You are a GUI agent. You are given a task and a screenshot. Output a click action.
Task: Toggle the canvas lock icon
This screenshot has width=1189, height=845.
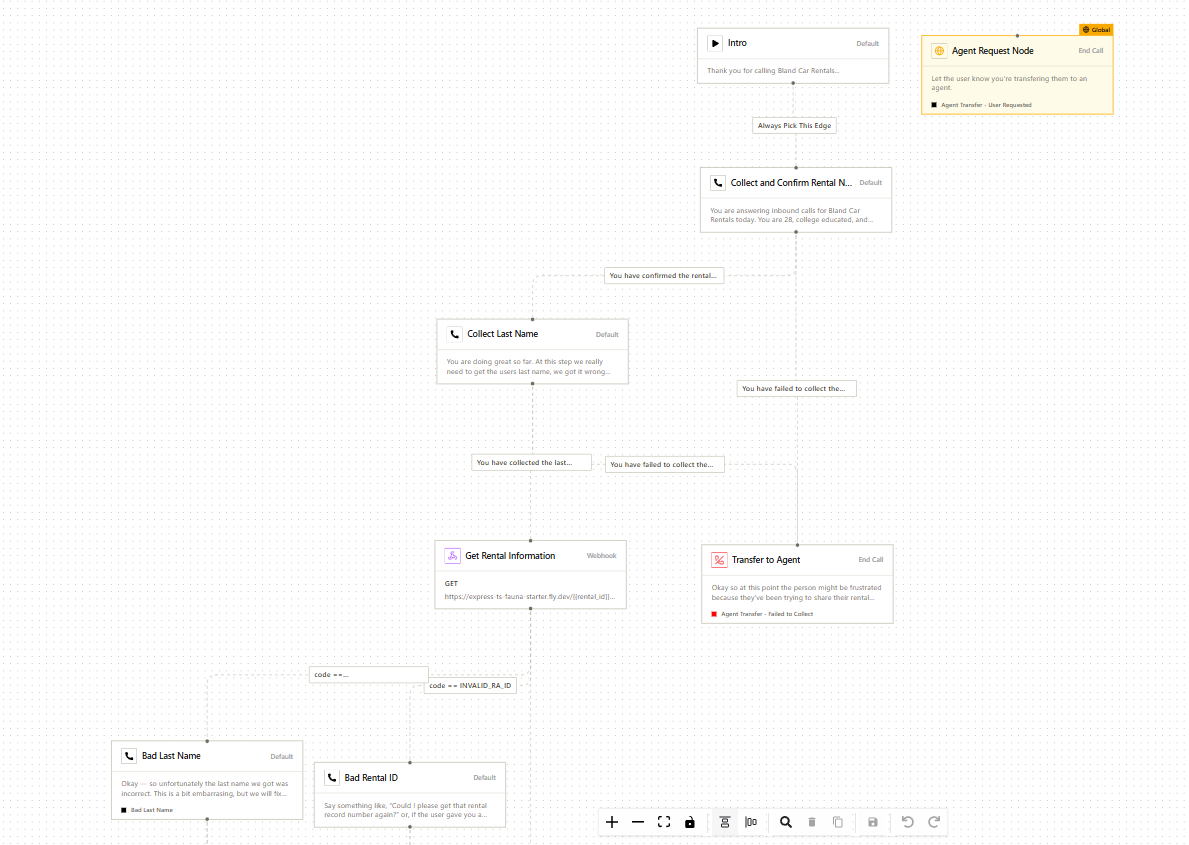click(x=690, y=822)
